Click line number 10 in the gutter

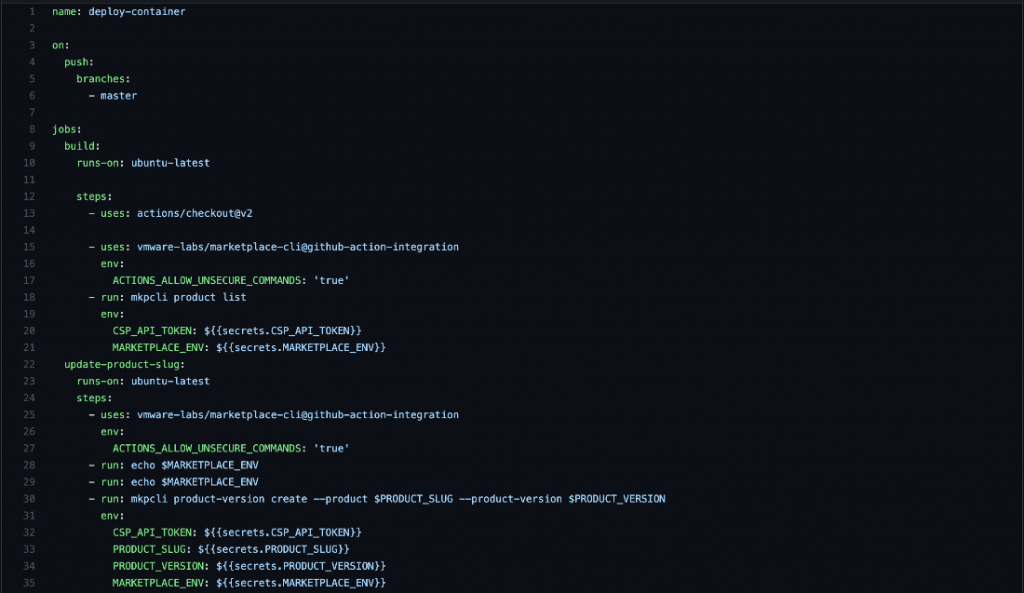(30, 163)
